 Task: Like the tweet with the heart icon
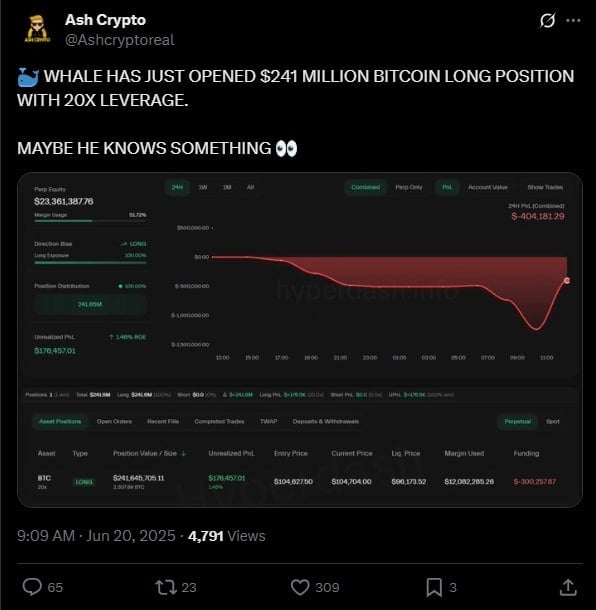[x=300, y=587]
